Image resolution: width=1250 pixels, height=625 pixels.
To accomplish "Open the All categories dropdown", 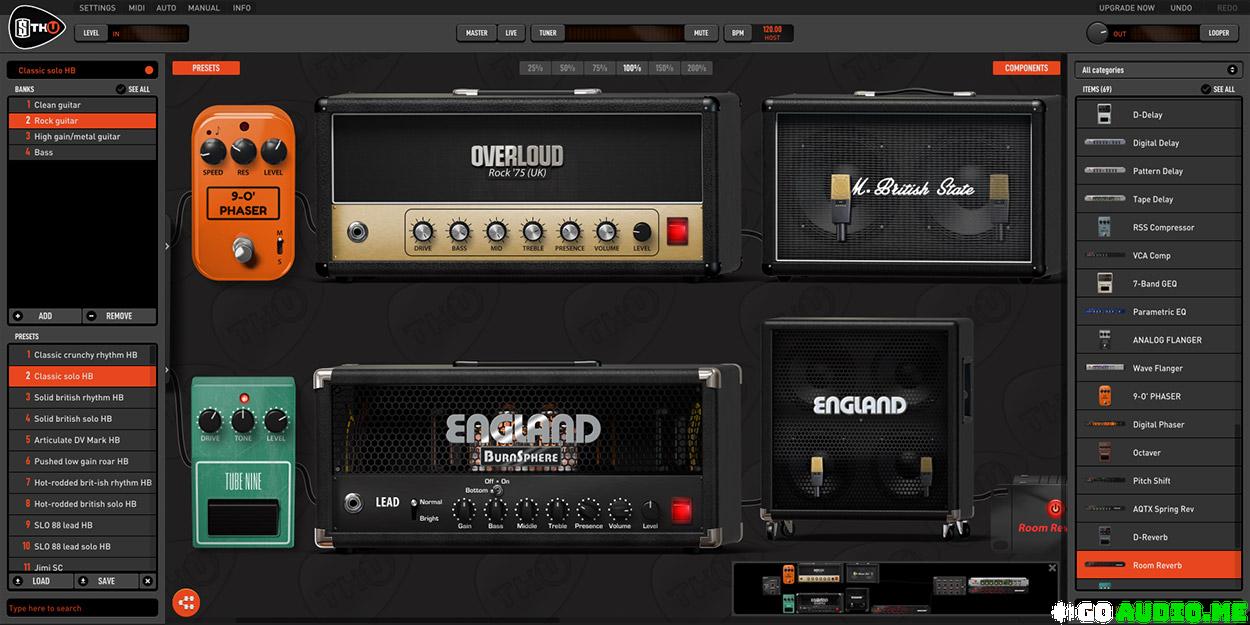I will tap(1158, 70).
